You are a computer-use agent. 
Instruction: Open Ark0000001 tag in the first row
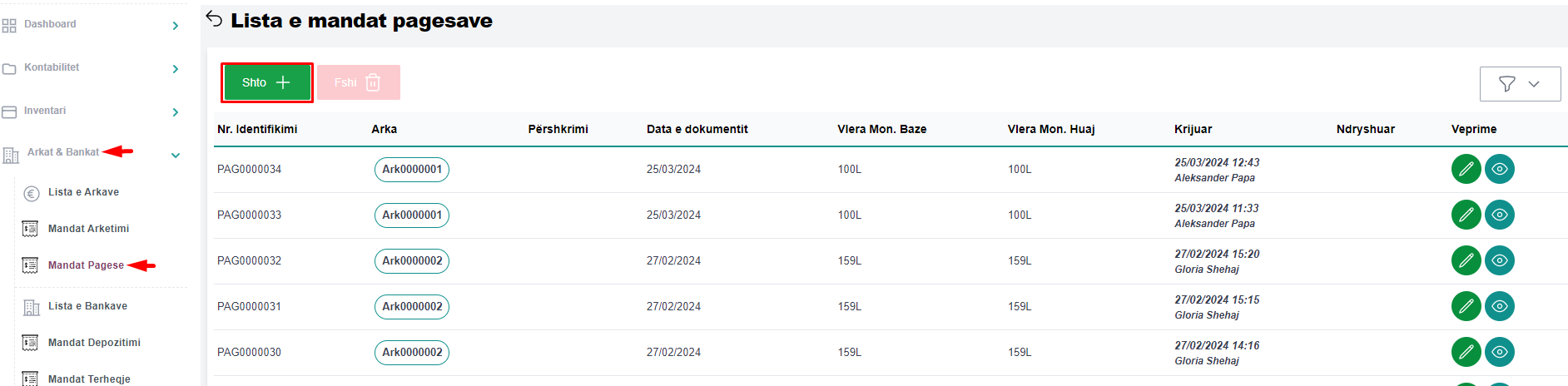[412, 169]
